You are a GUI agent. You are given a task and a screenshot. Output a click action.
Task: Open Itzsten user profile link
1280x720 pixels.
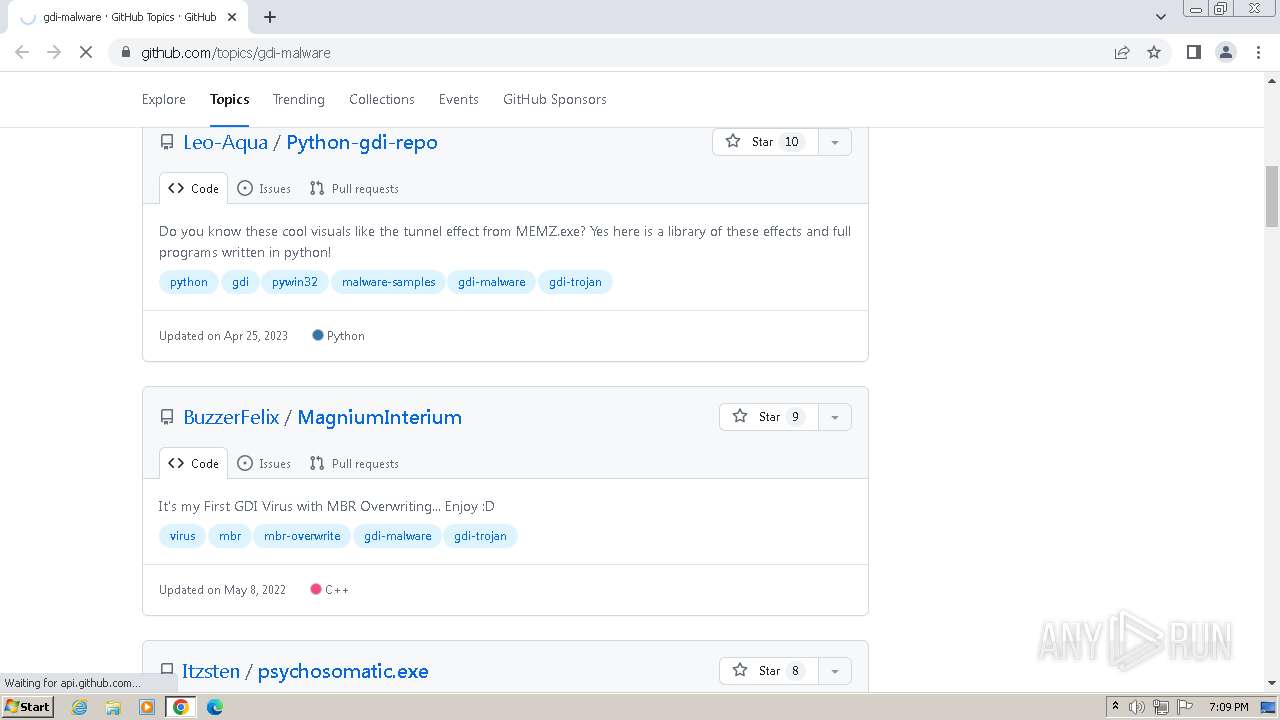(x=211, y=671)
